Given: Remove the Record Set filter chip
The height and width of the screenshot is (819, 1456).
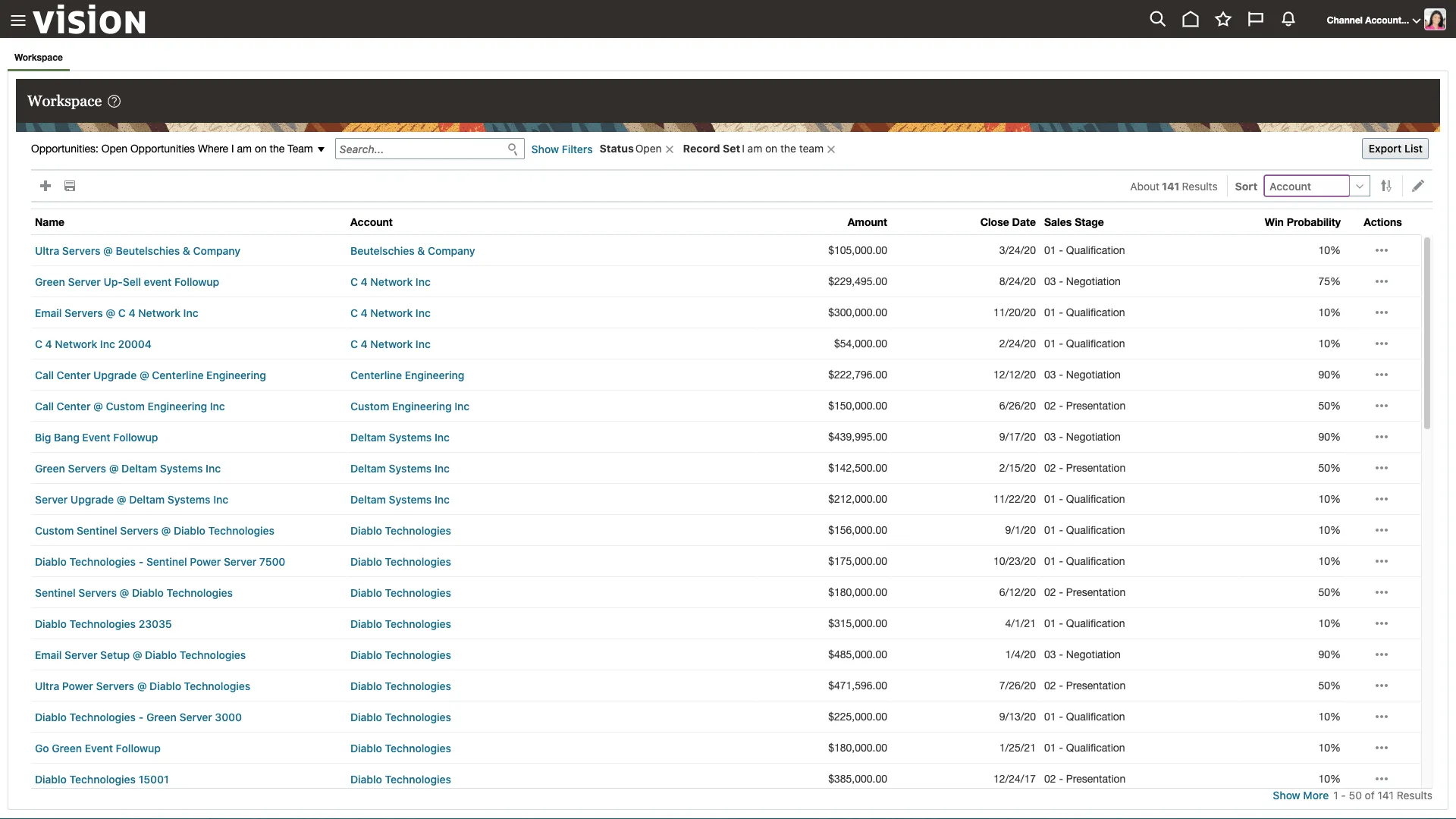Looking at the screenshot, I should 831,149.
